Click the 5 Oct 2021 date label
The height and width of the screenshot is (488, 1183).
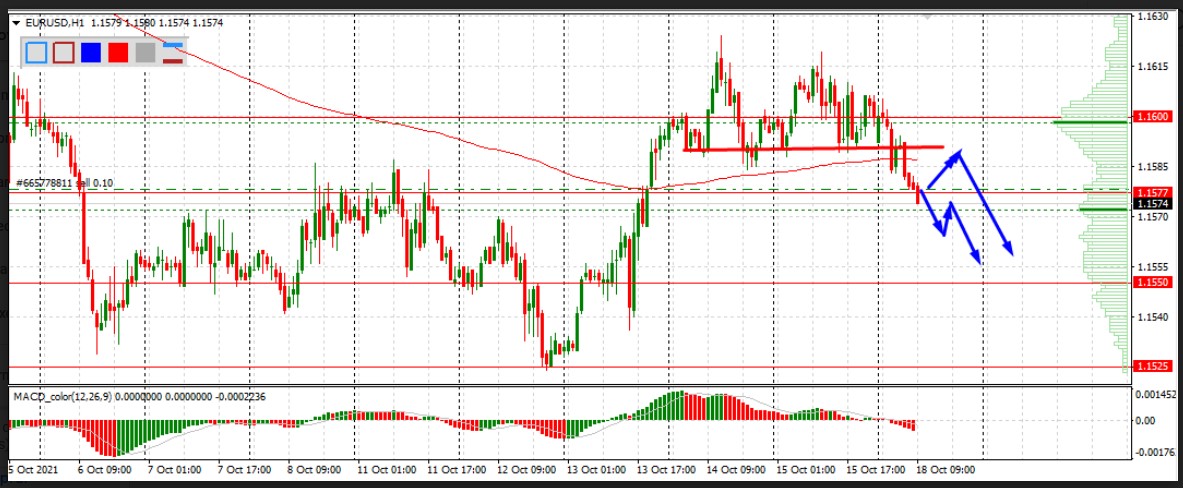[x=35, y=469]
